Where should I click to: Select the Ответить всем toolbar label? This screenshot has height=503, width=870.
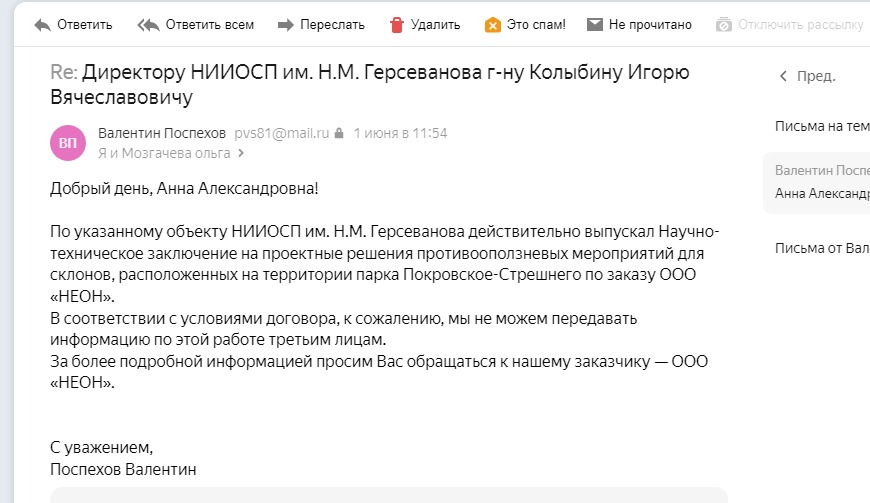[x=210, y=25]
